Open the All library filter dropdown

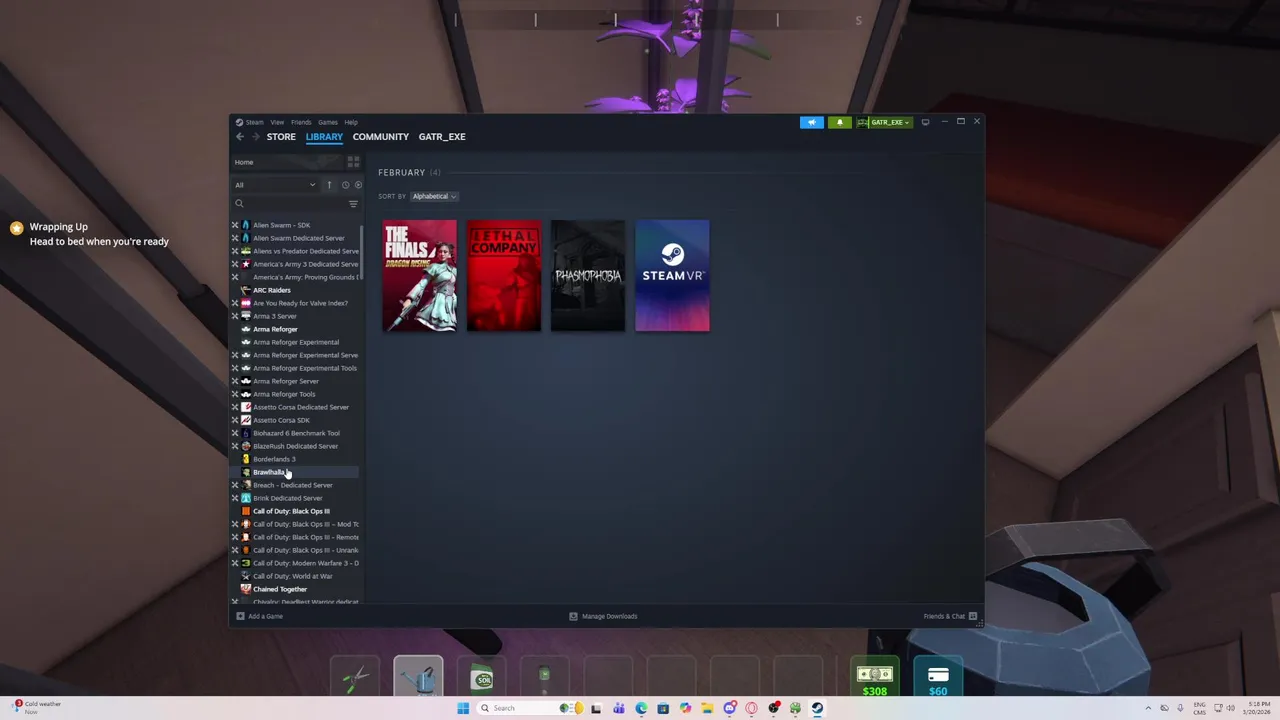pos(275,185)
